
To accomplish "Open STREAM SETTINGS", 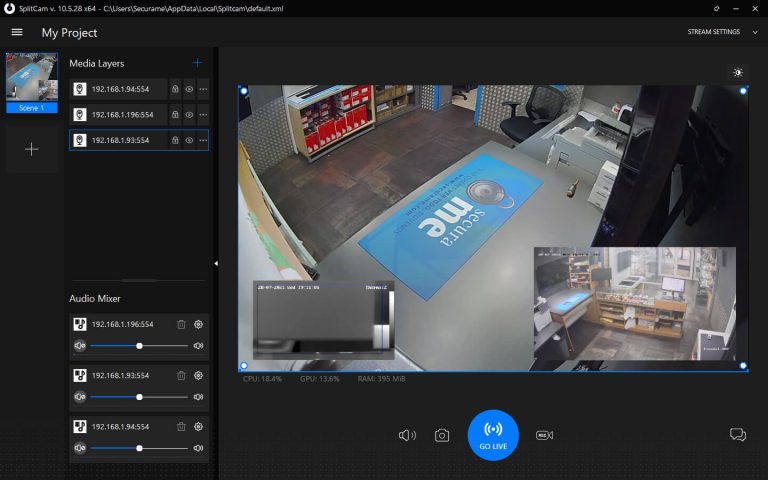I will pyautogui.click(x=713, y=32).
